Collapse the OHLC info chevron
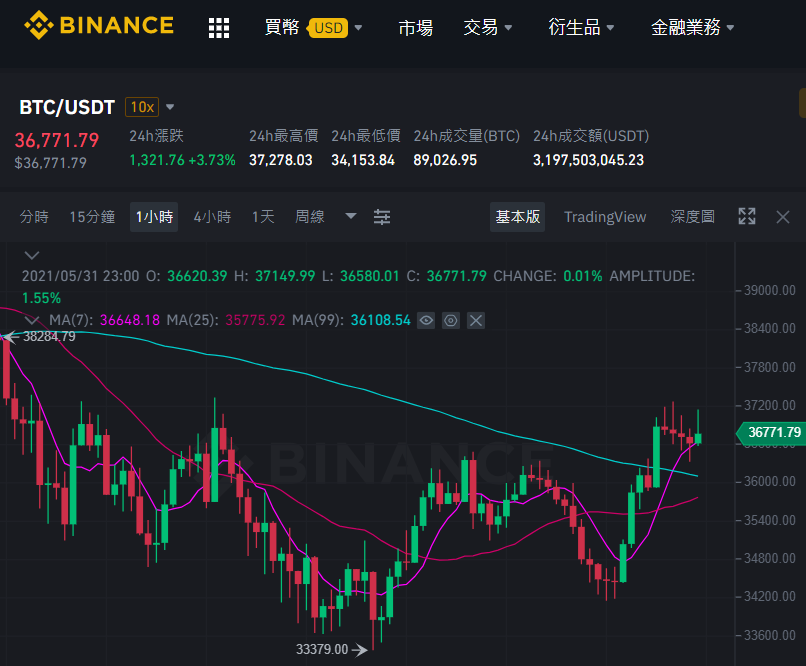Viewport: 806px width, 666px height. [32, 255]
